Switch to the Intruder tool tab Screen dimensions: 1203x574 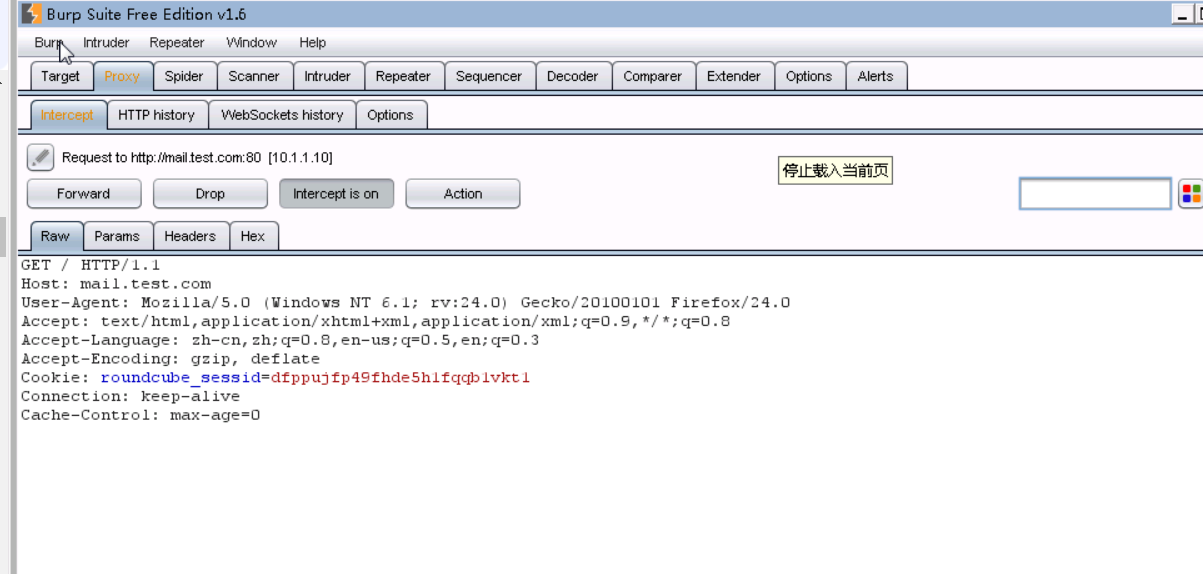tap(328, 76)
